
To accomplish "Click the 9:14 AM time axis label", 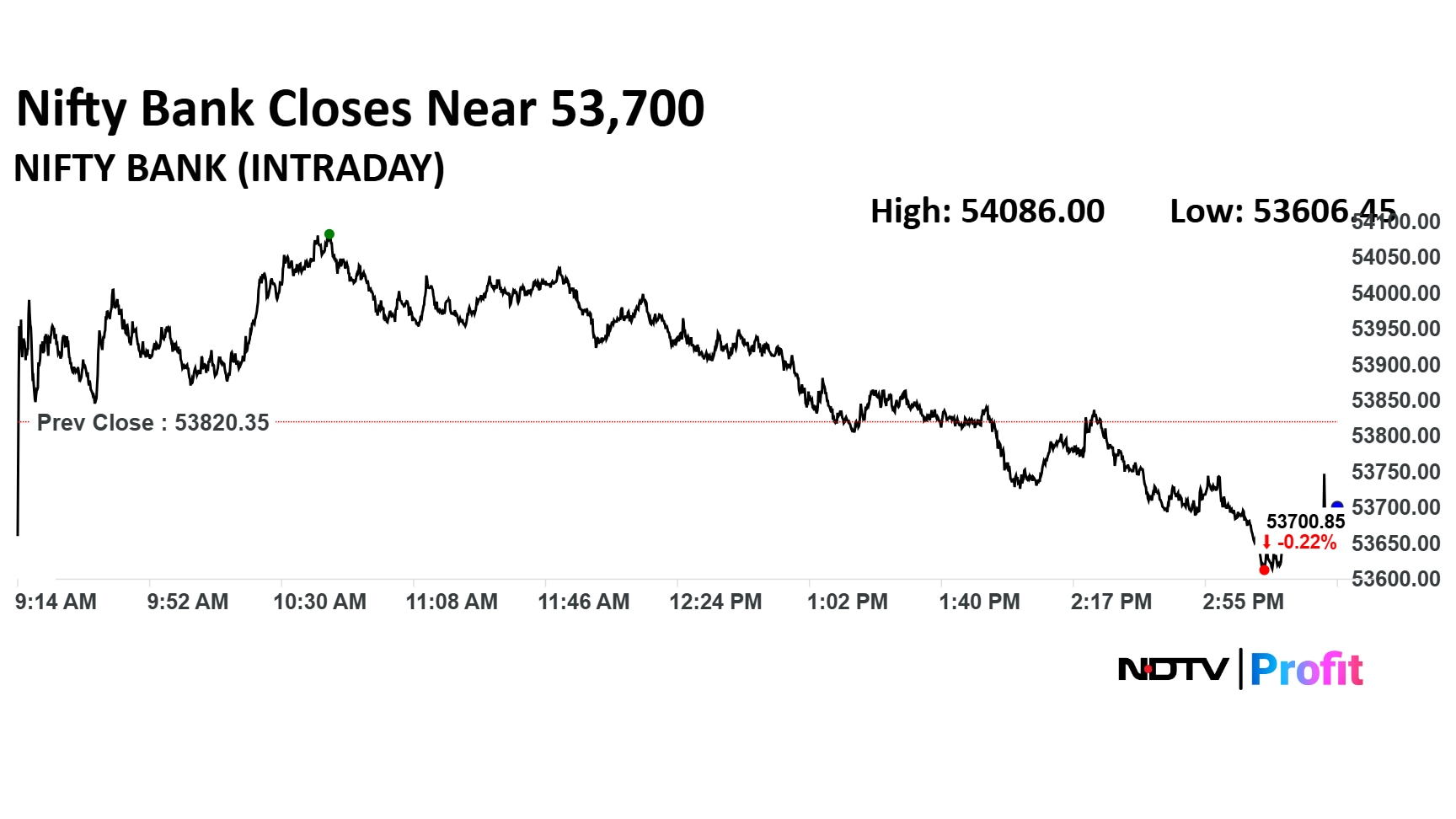I will (56, 602).
